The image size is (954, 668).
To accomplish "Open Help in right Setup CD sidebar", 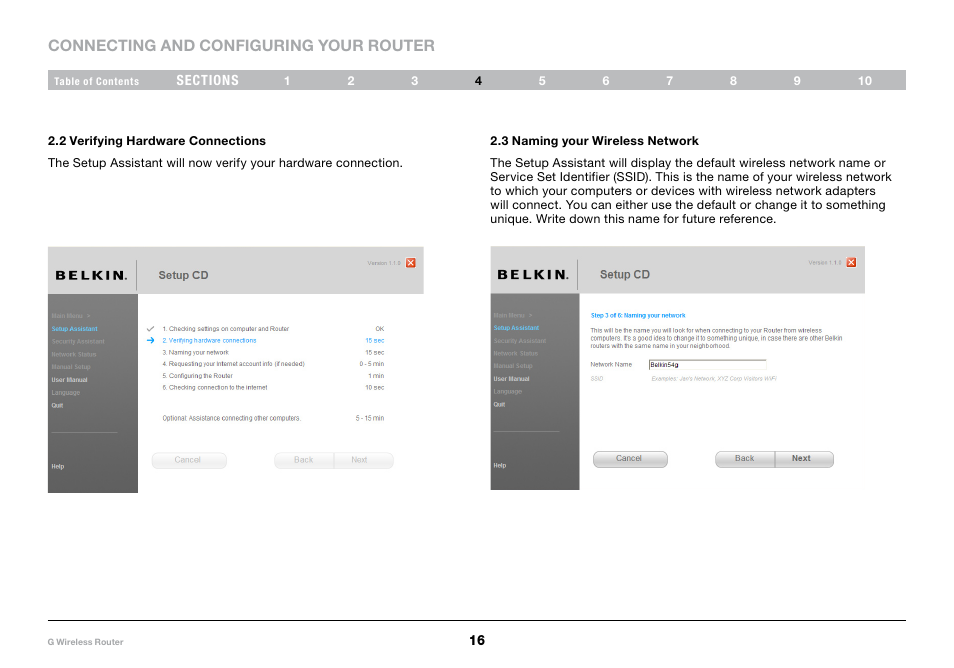I will pyautogui.click(x=500, y=465).
